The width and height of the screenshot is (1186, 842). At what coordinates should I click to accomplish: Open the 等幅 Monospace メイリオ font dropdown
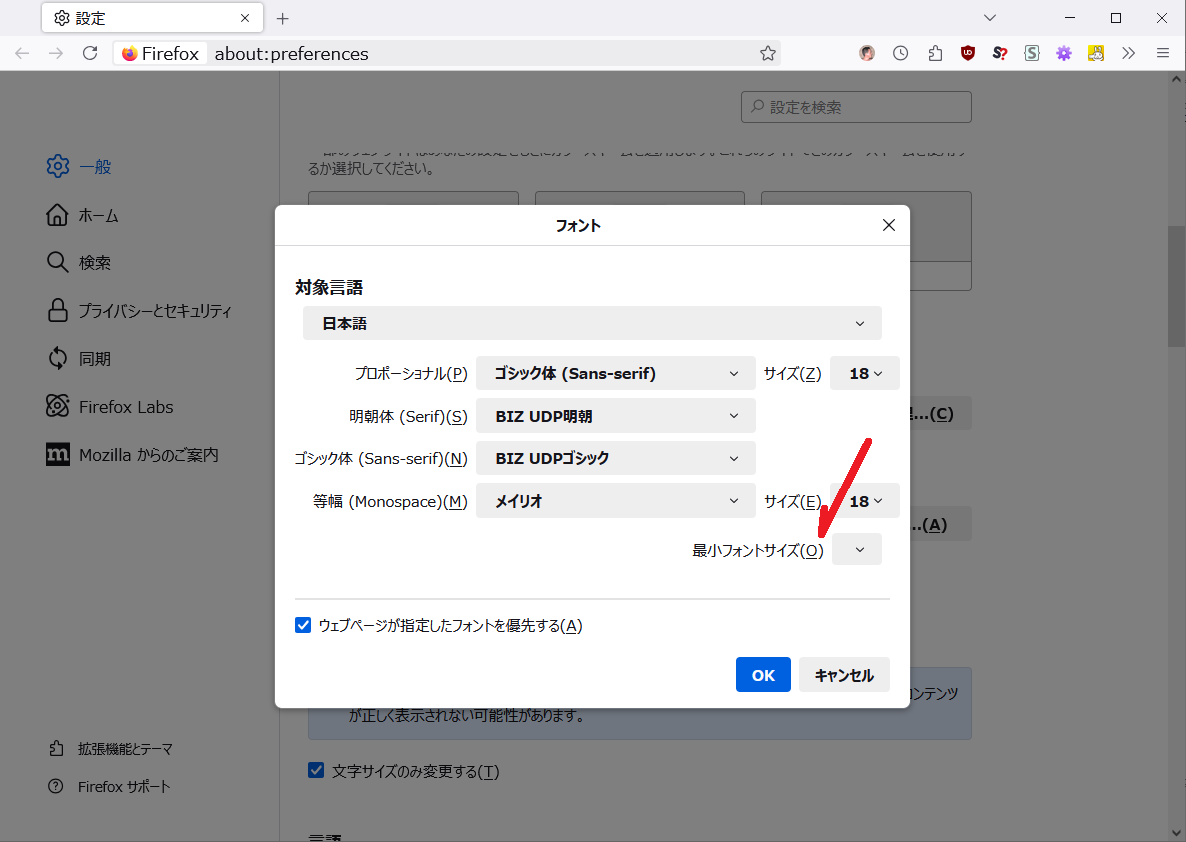(615, 502)
